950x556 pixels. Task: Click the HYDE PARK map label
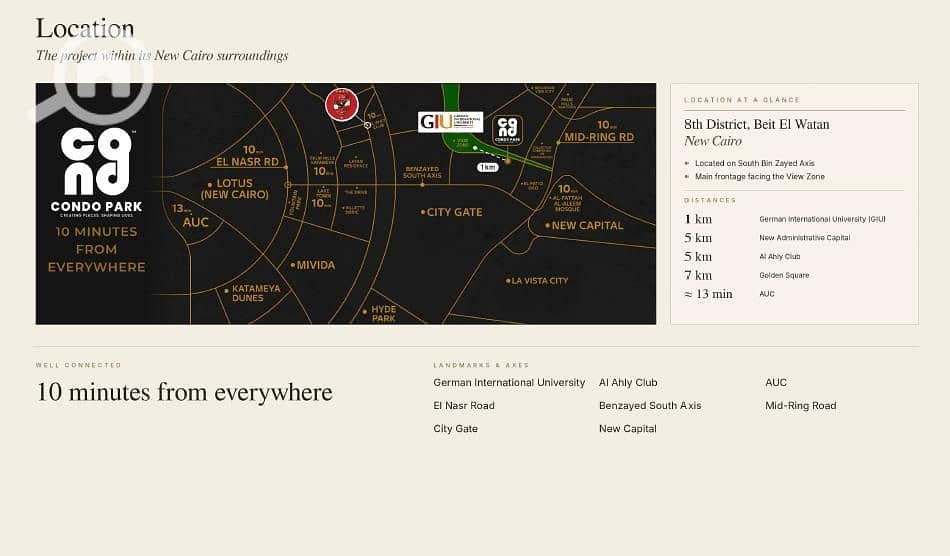(x=379, y=313)
